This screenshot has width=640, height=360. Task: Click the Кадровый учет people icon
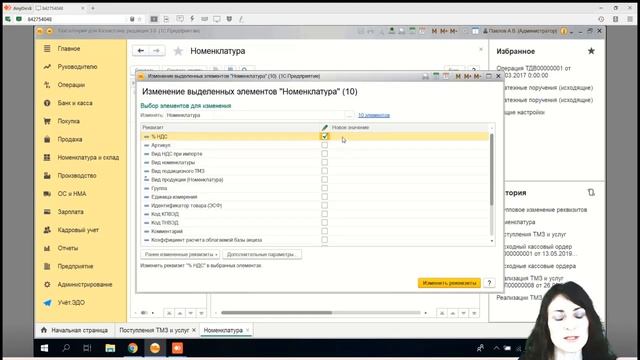tap(47, 230)
